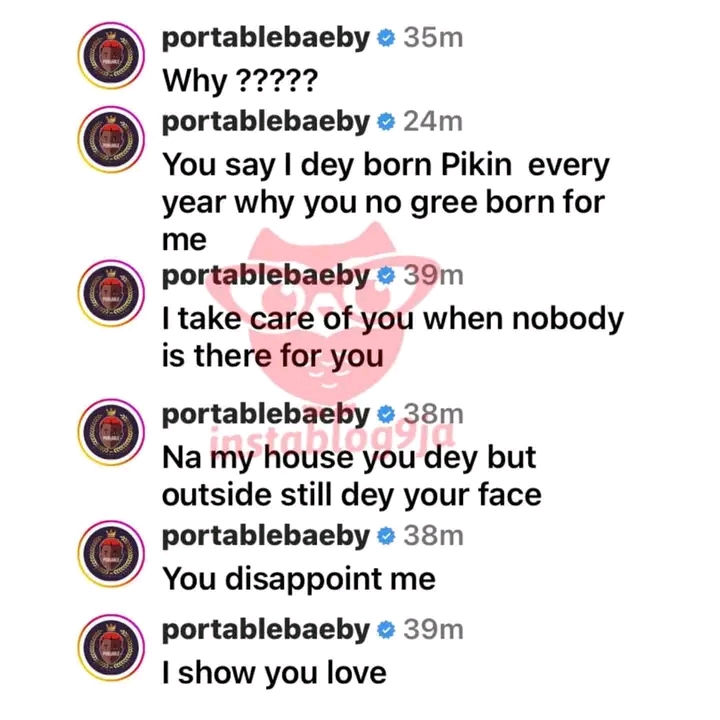Click verified badge on the 35m comment
This screenshot has width=720, height=720.
[x=385, y=39]
